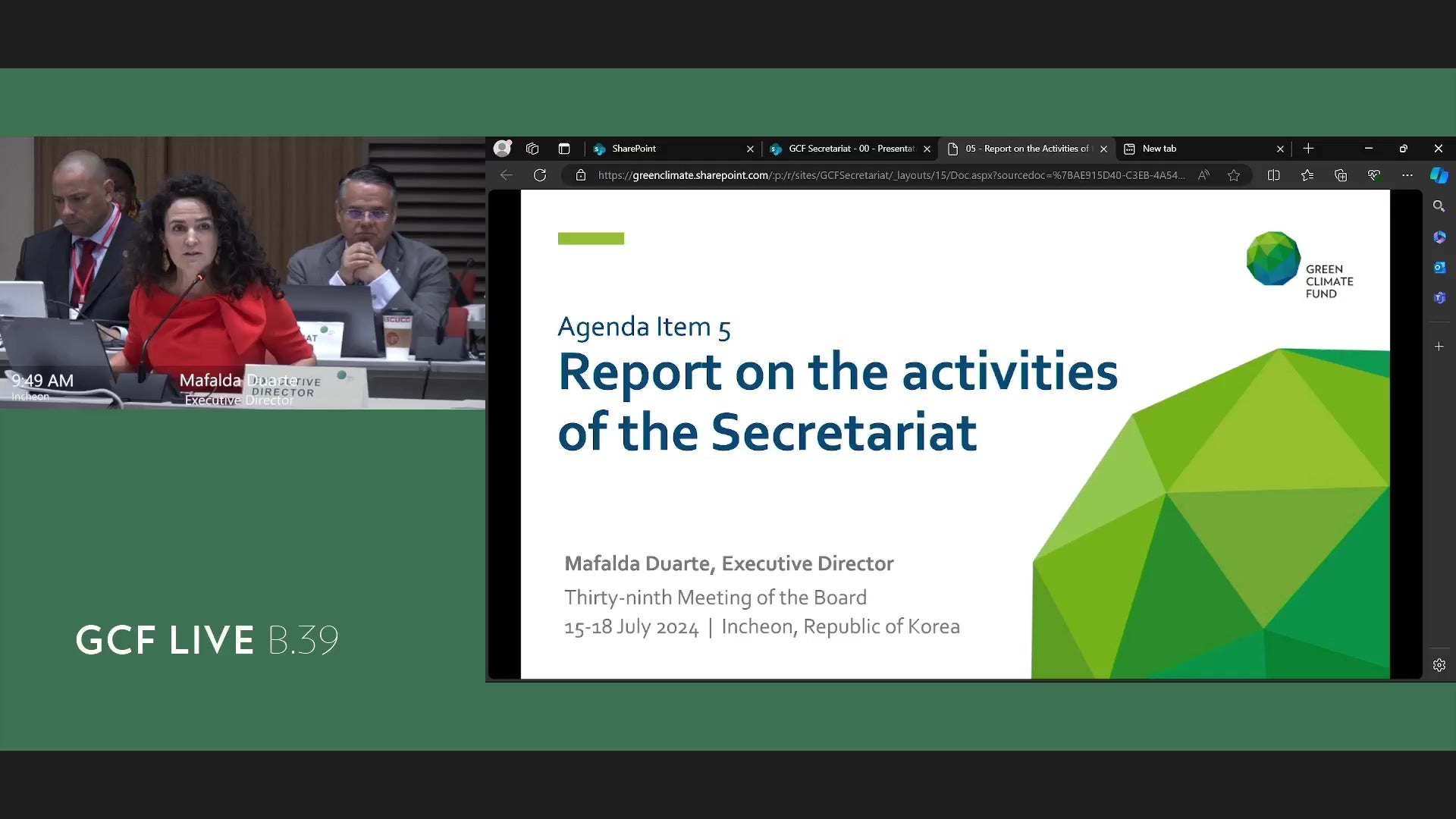
Task: Open Teams in the sidebar
Action: pos(1439,298)
